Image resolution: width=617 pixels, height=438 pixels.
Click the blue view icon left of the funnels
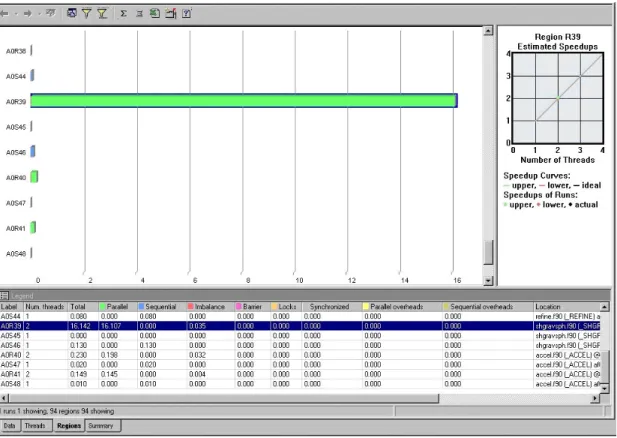tap(72, 13)
